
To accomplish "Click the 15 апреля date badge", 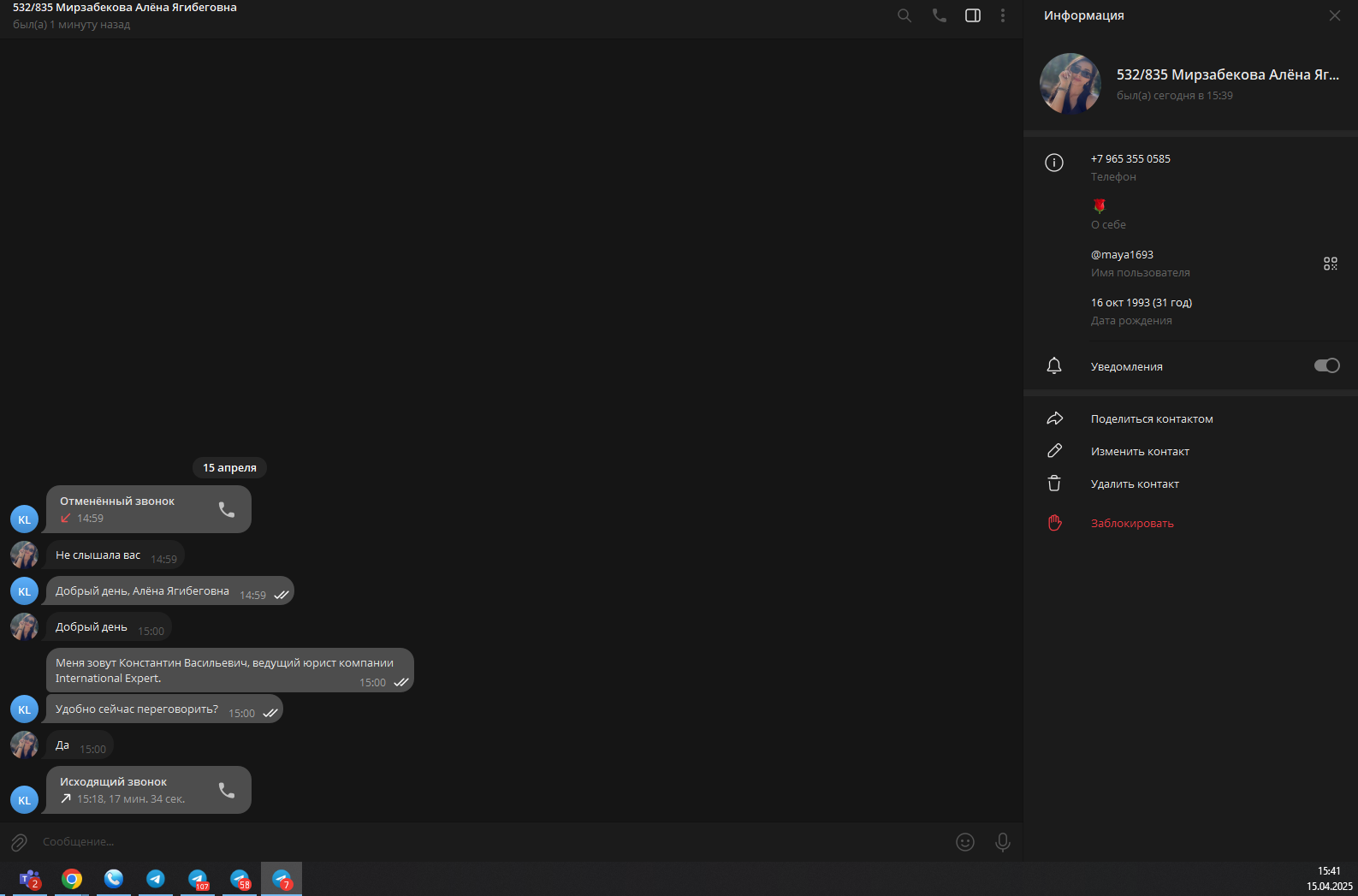I will pyautogui.click(x=229, y=468).
